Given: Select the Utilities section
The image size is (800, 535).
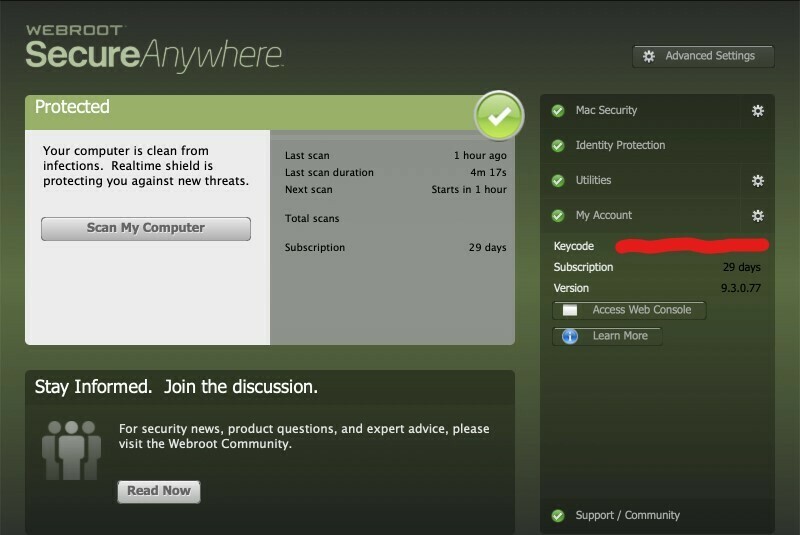Looking at the screenshot, I should click(x=593, y=180).
